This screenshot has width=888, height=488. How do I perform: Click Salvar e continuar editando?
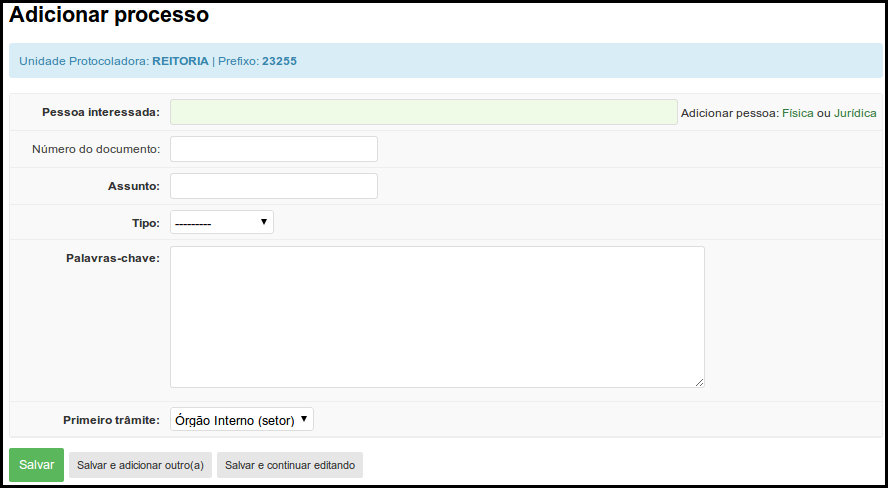[x=290, y=465]
